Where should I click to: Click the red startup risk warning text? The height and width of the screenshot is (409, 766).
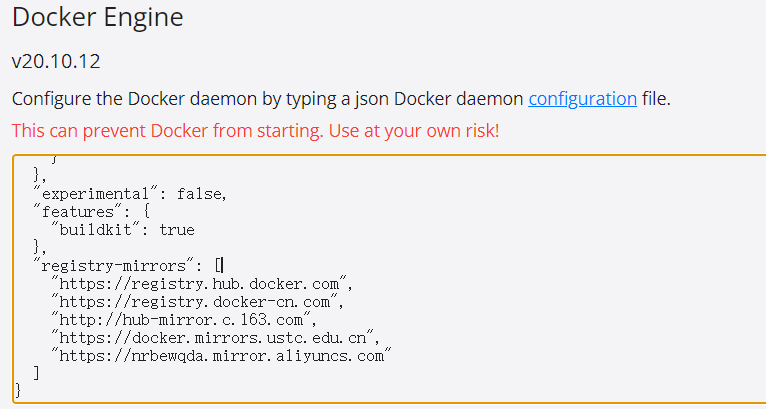255,131
